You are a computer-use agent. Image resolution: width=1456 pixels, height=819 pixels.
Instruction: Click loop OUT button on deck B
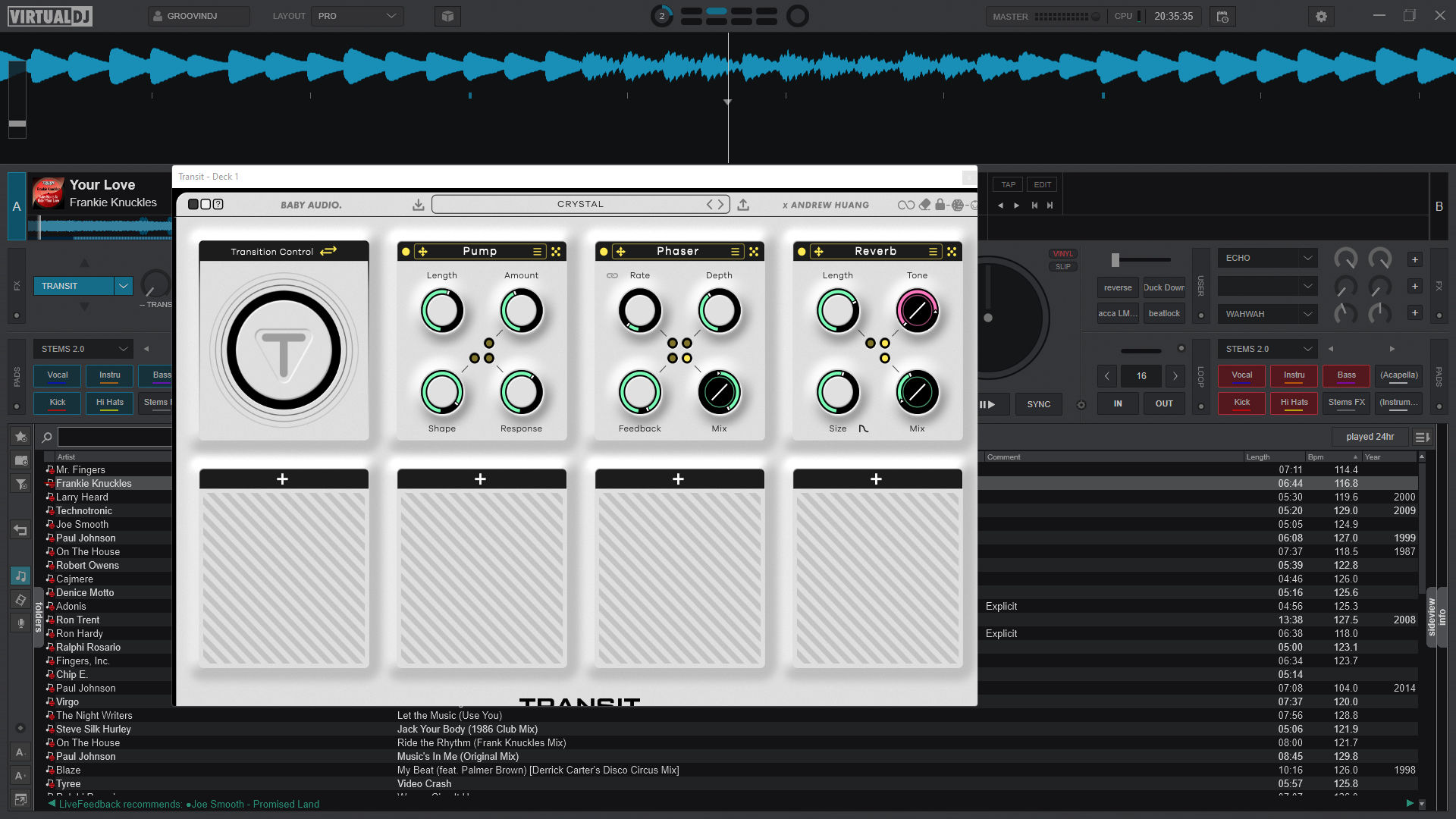click(x=1164, y=404)
